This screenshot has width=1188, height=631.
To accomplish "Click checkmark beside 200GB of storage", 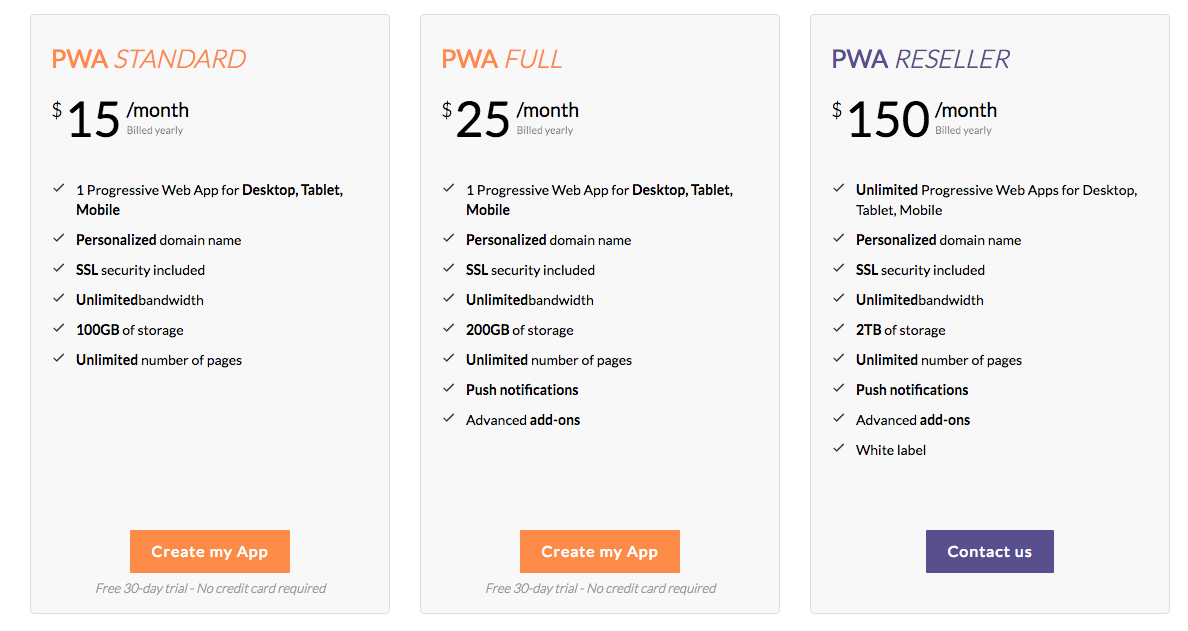I will pyautogui.click(x=449, y=329).
